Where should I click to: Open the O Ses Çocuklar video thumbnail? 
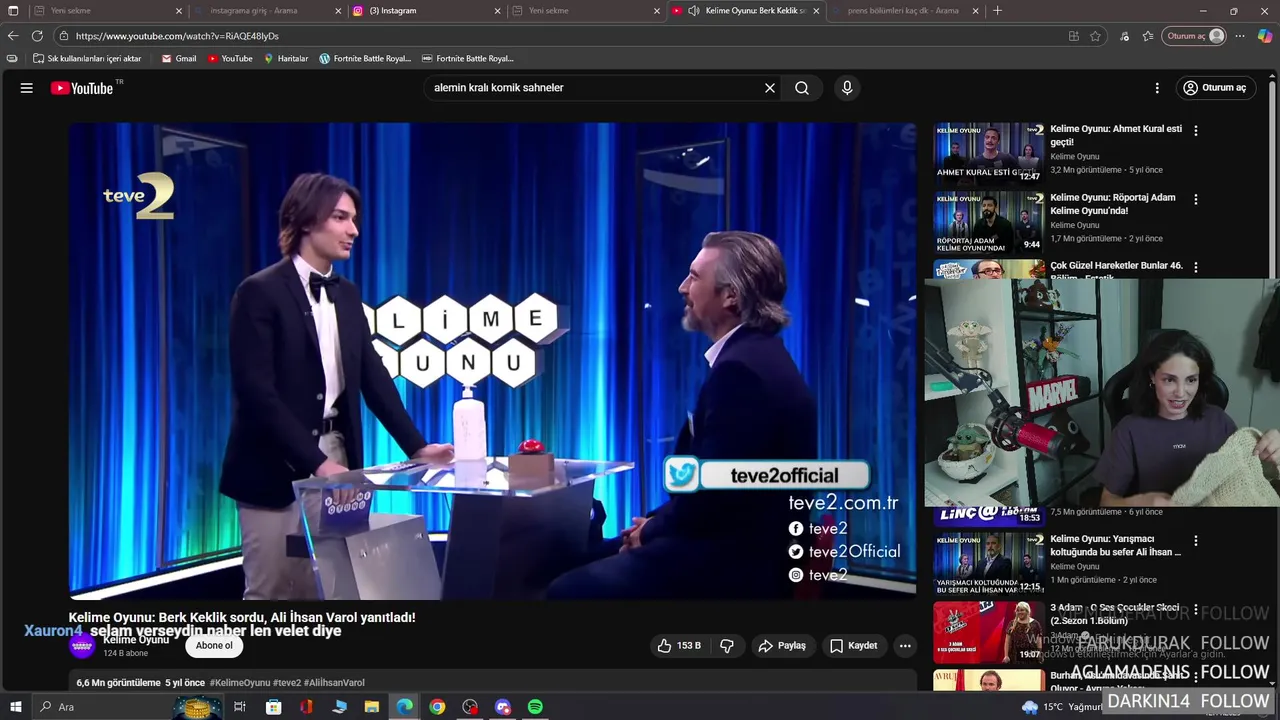(989, 631)
